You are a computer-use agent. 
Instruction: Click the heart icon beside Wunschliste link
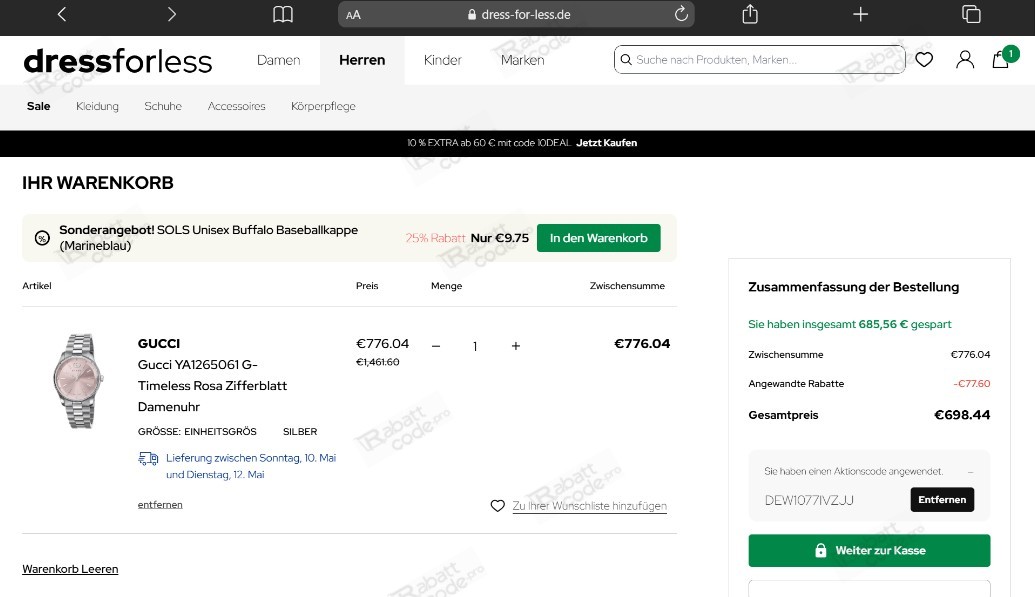[x=498, y=506]
